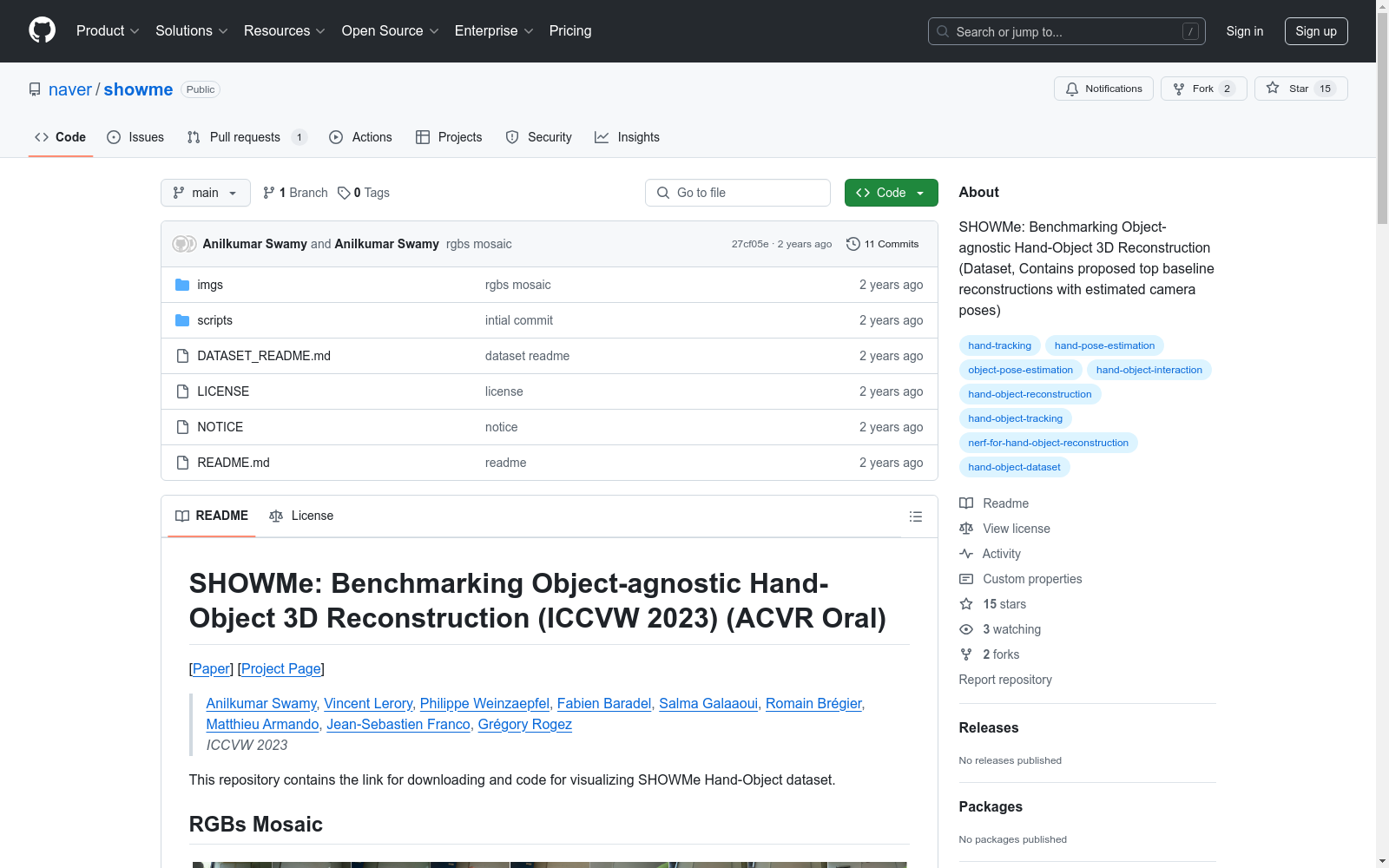
Task: Expand the Solutions menu
Action: (x=192, y=31)
